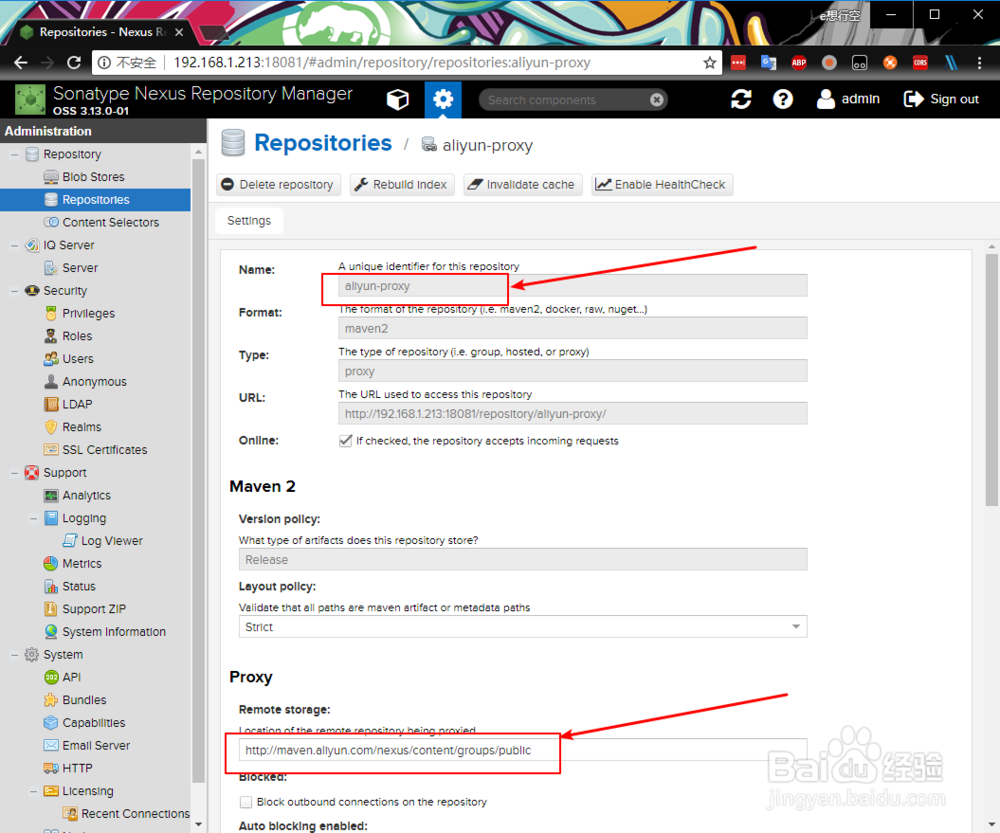Open the Browse components cube icon
Screen dimensions: 1000x833
[x=397, y=100]
